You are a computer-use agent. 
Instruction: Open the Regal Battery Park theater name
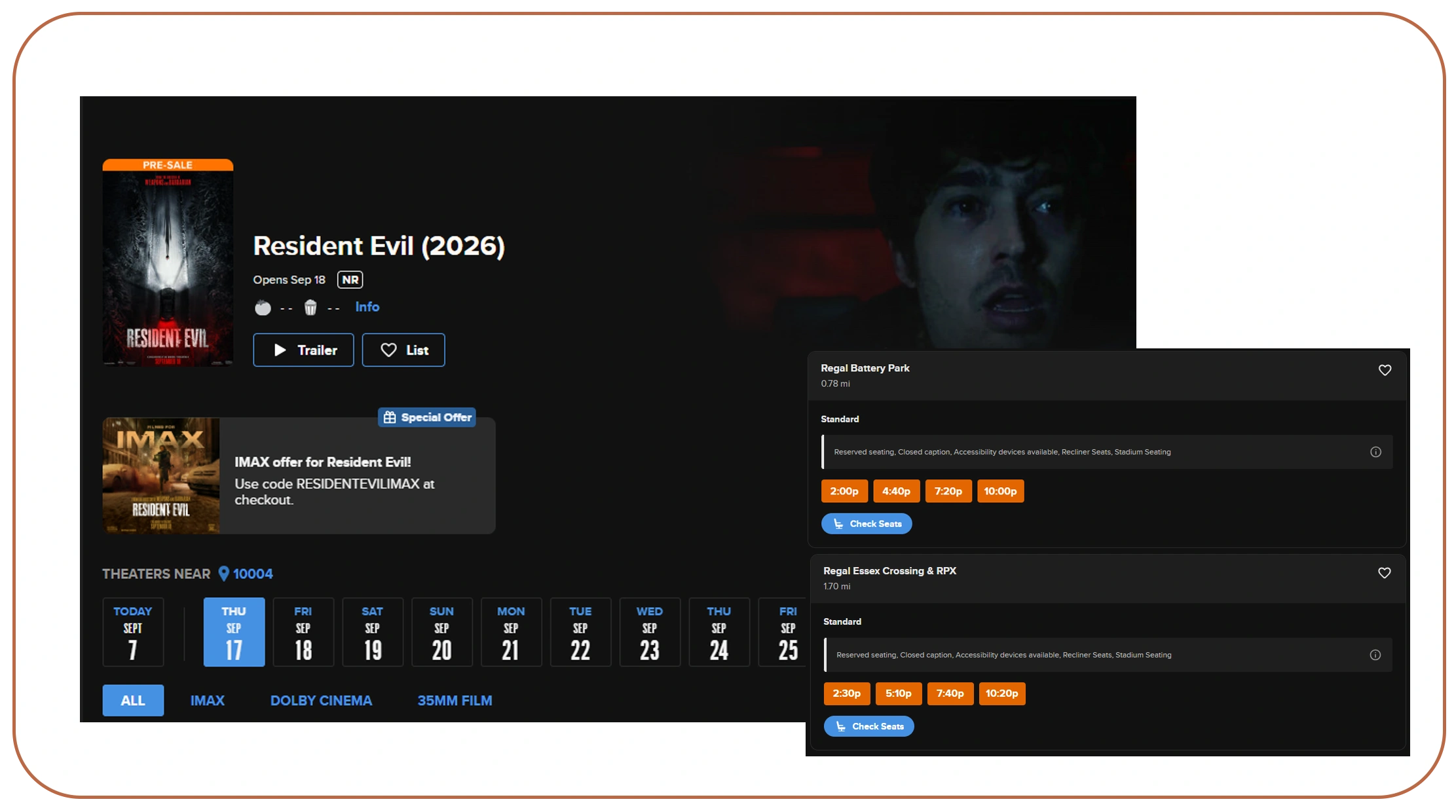865,368
